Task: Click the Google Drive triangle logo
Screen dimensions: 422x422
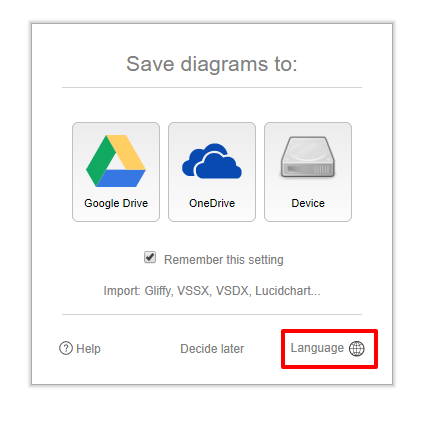Action: point(116,161)
